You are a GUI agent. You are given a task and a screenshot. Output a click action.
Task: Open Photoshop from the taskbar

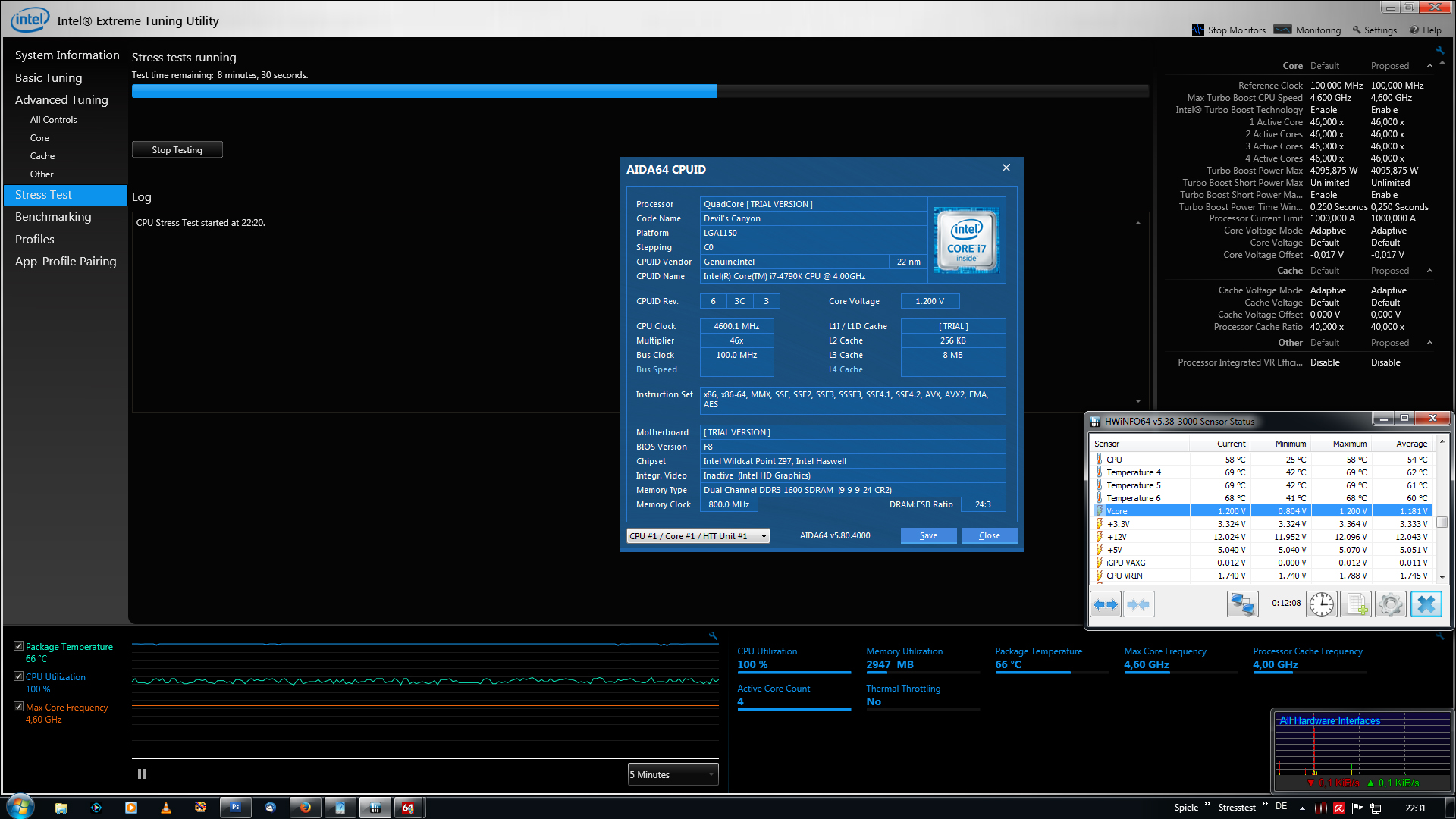pos(235,808)
